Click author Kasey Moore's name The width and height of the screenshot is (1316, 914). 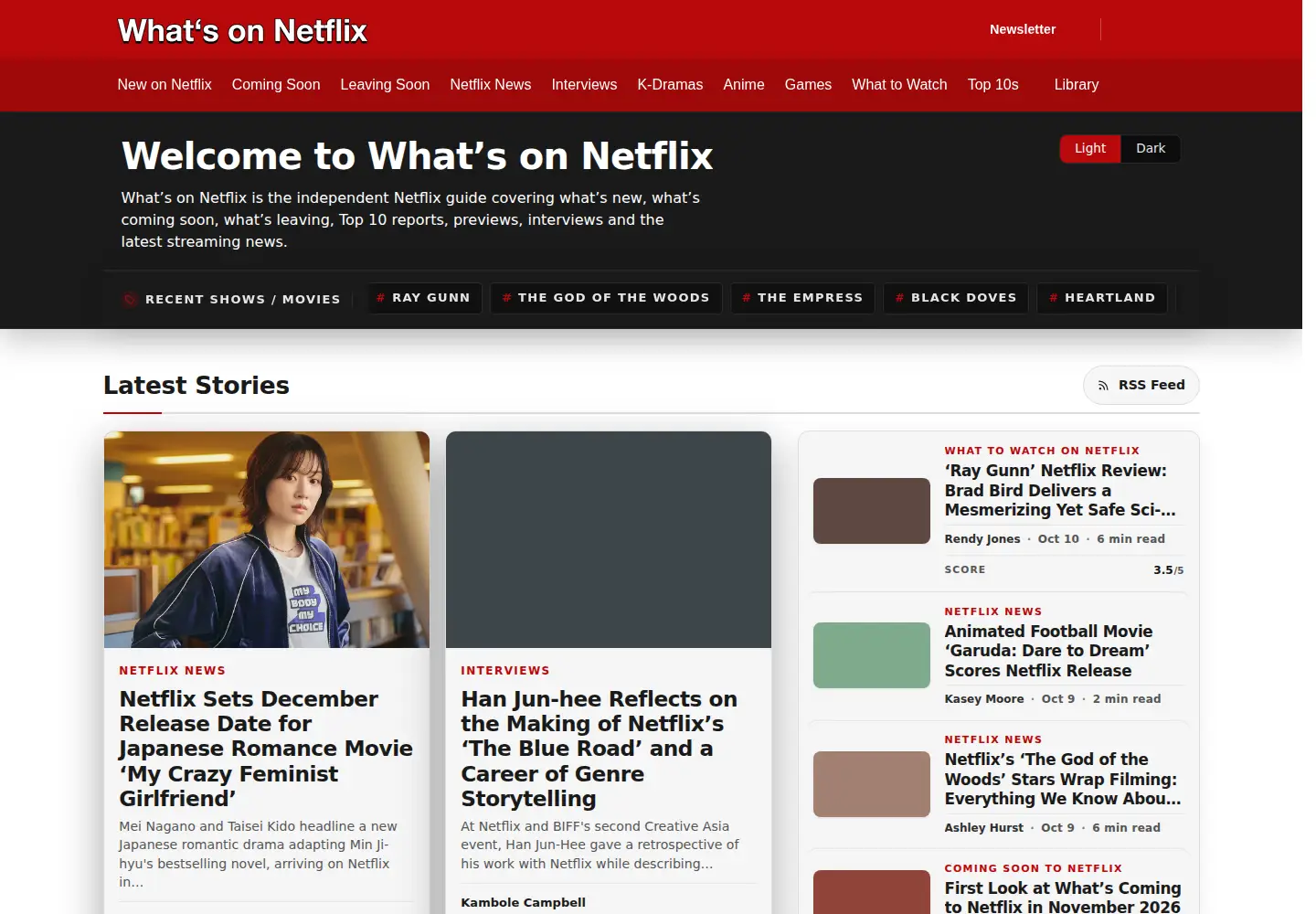(x=984, y=699)
